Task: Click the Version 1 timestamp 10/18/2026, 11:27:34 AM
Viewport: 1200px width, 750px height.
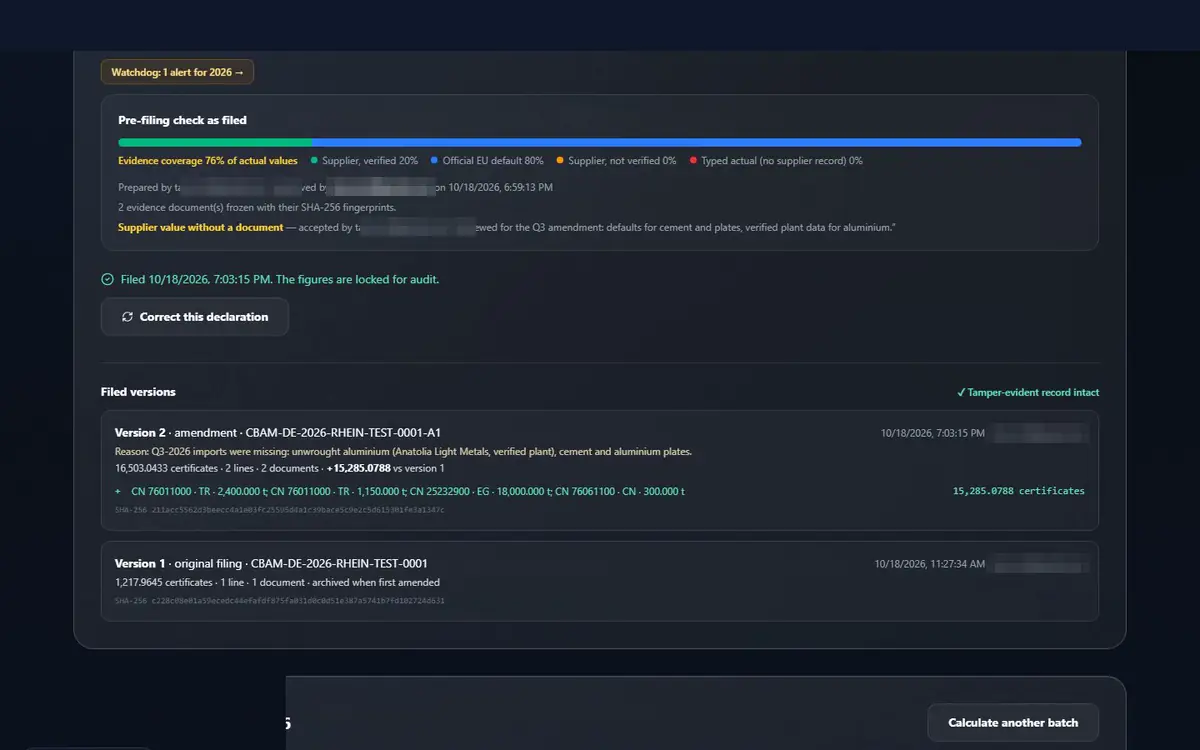Action: coord(930,564)
